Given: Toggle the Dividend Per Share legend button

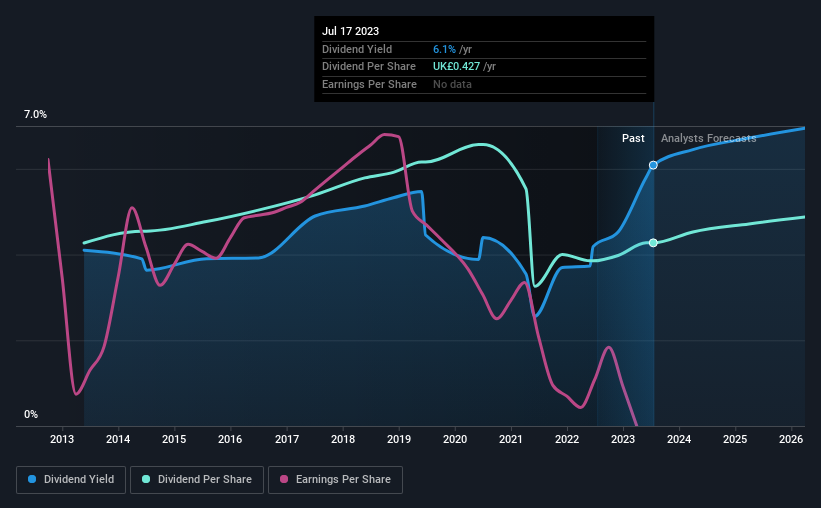Looking at the screenshot, I should click(197, 480).
